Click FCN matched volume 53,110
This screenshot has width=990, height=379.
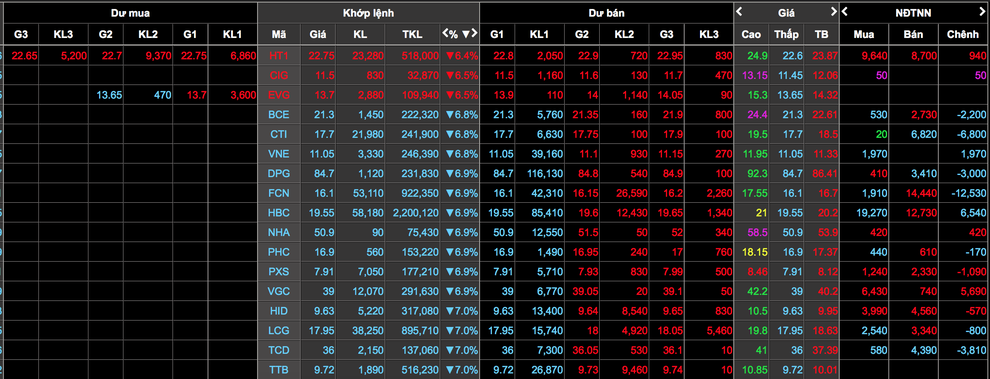(x=367, y=193)
